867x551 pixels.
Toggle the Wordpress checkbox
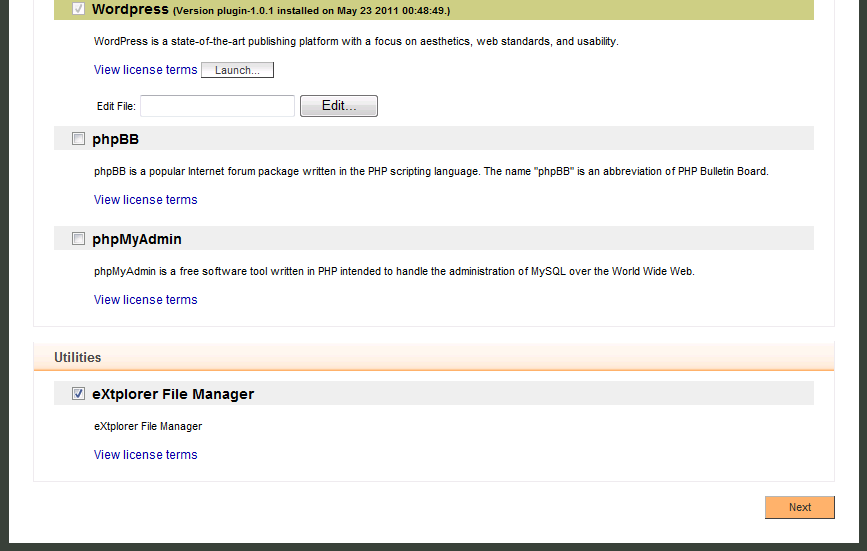tap(79, 8)
